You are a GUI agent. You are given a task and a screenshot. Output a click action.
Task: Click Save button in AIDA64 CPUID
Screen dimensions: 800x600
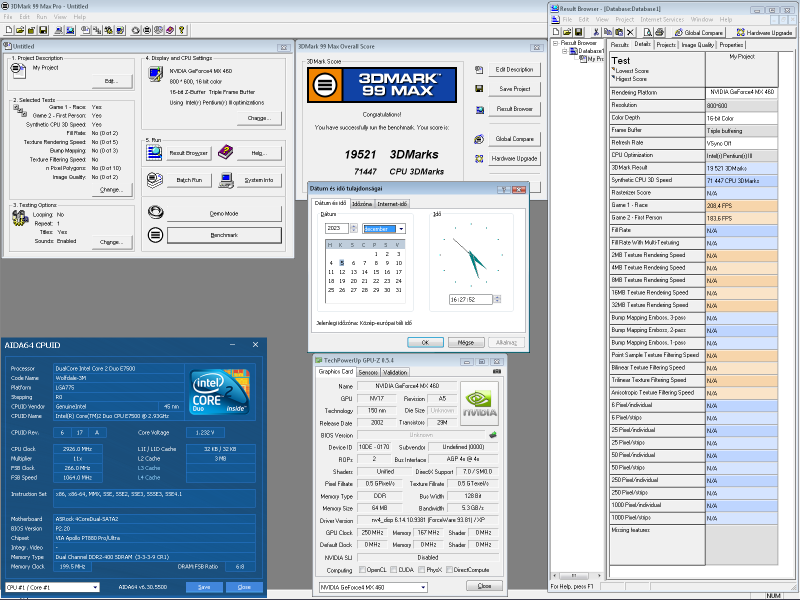point(204,587)
